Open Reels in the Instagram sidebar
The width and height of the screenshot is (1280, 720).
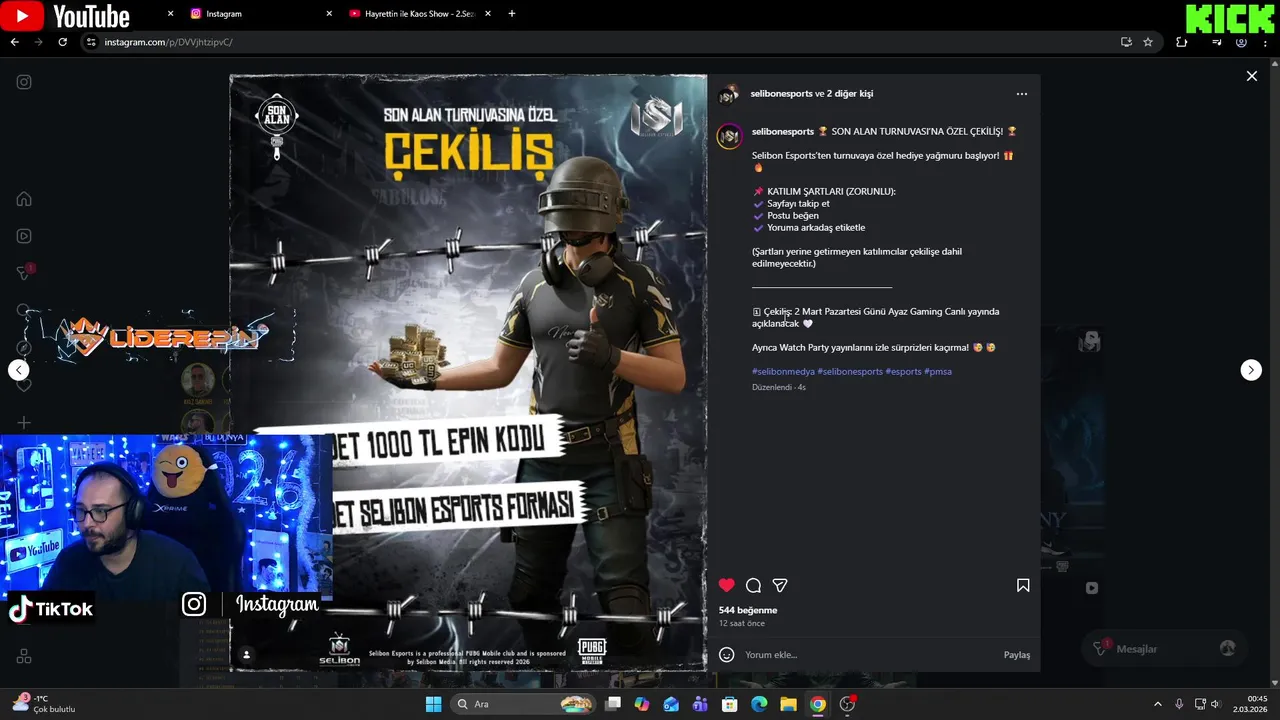24,236
